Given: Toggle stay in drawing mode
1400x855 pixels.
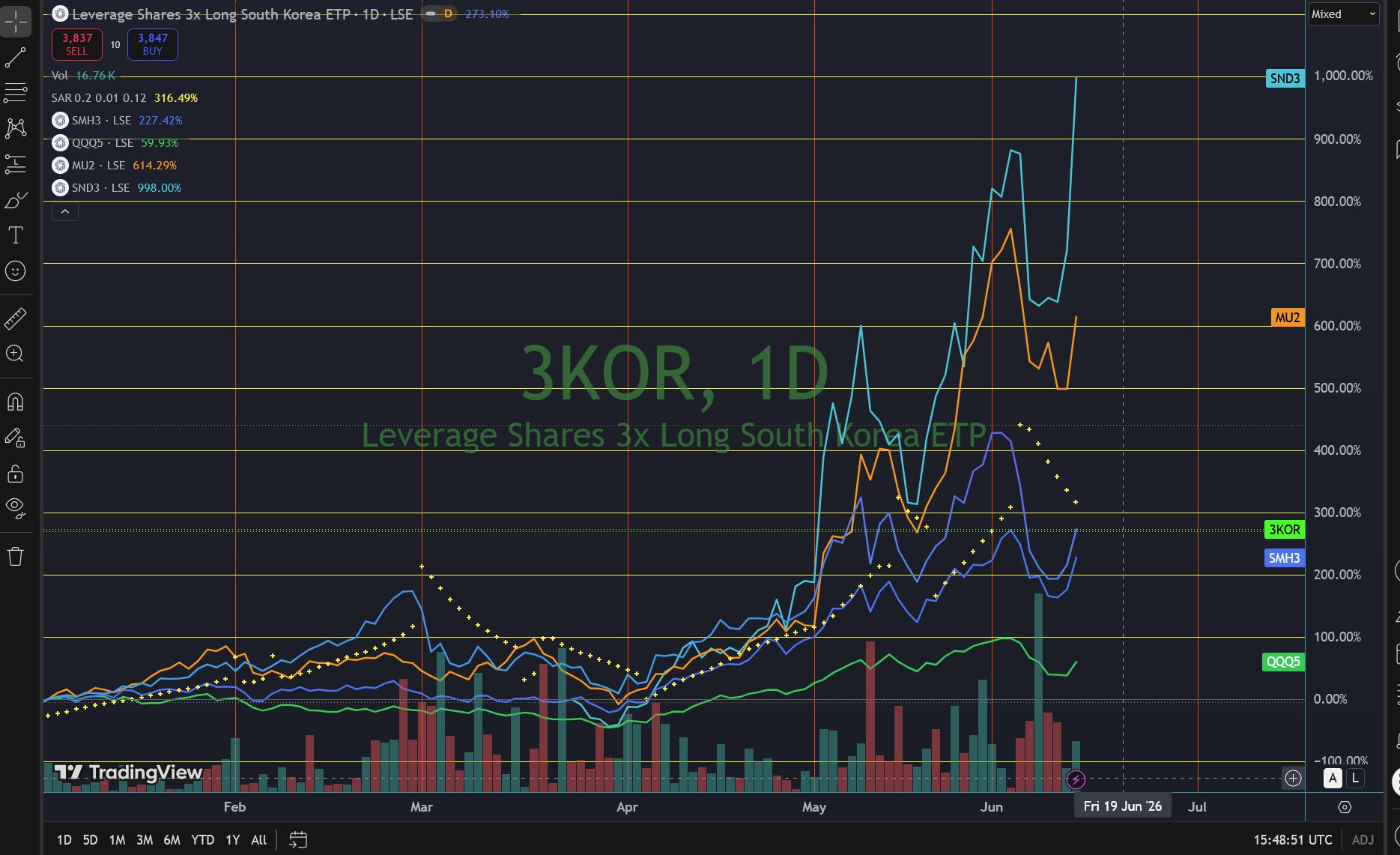Looking at the screenshot, I should click(16, 438).
